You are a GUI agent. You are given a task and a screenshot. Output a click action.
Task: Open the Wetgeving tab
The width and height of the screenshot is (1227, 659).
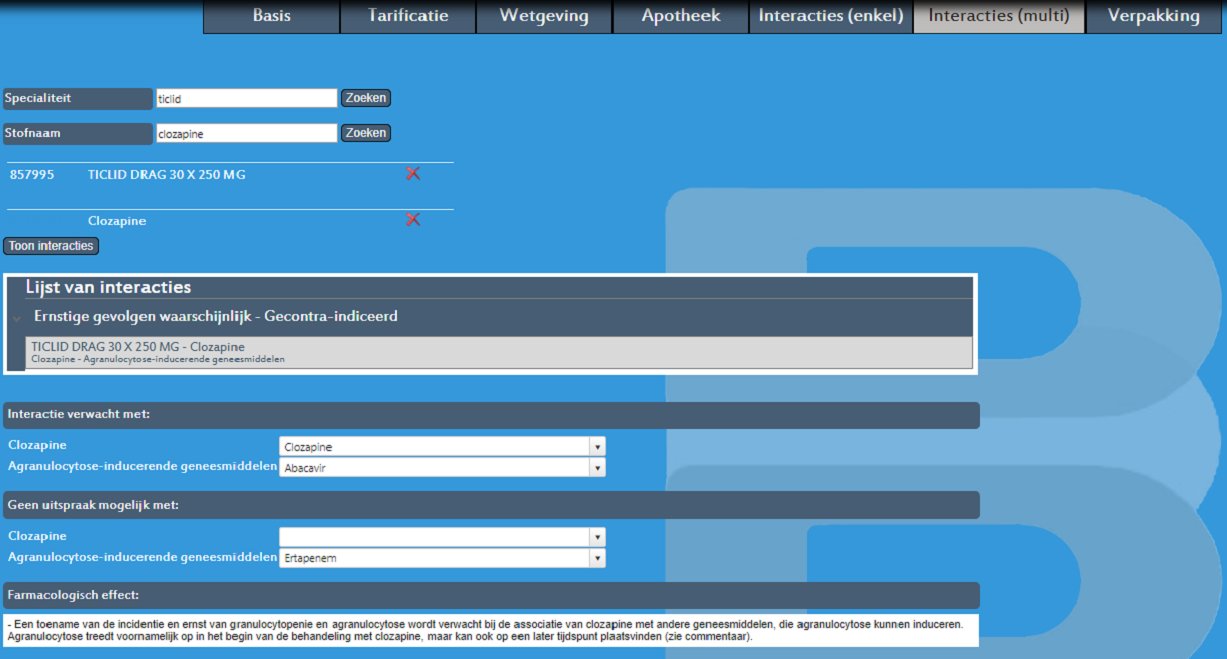click(x=544, y=17)
